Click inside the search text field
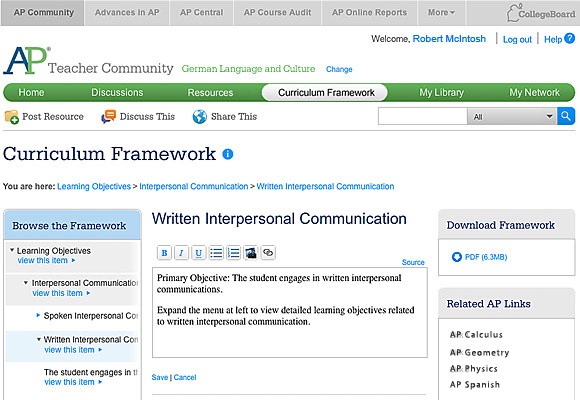The image size is (580, 400). 422,117
